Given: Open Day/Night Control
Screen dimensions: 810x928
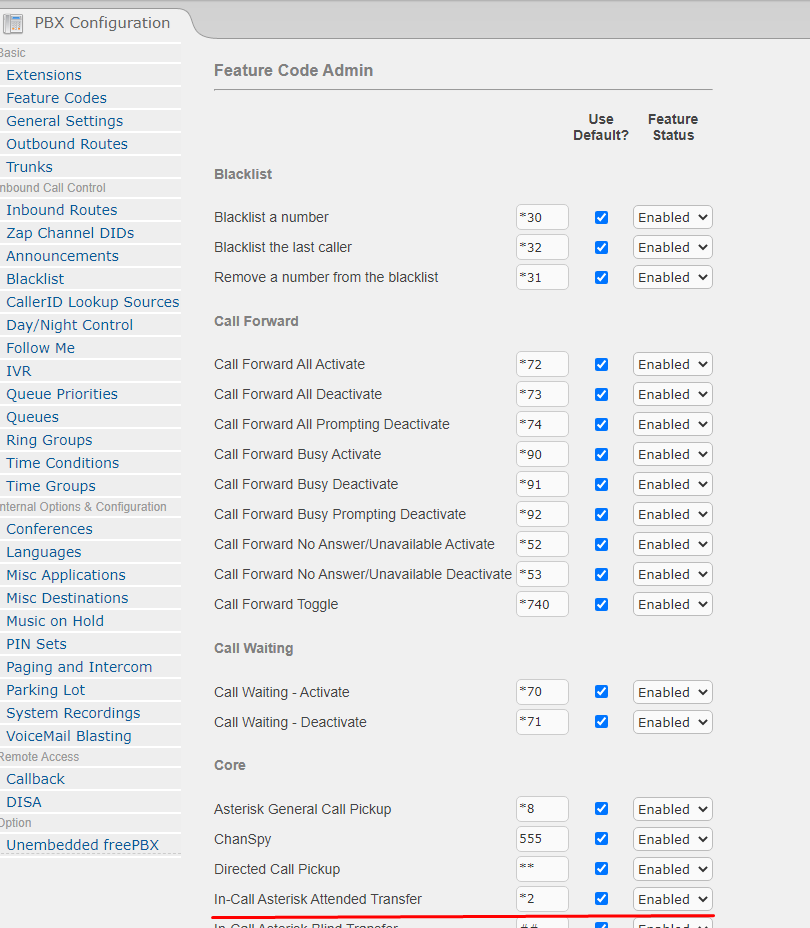Looking at the screenshot, I should [x=69, y=326].
